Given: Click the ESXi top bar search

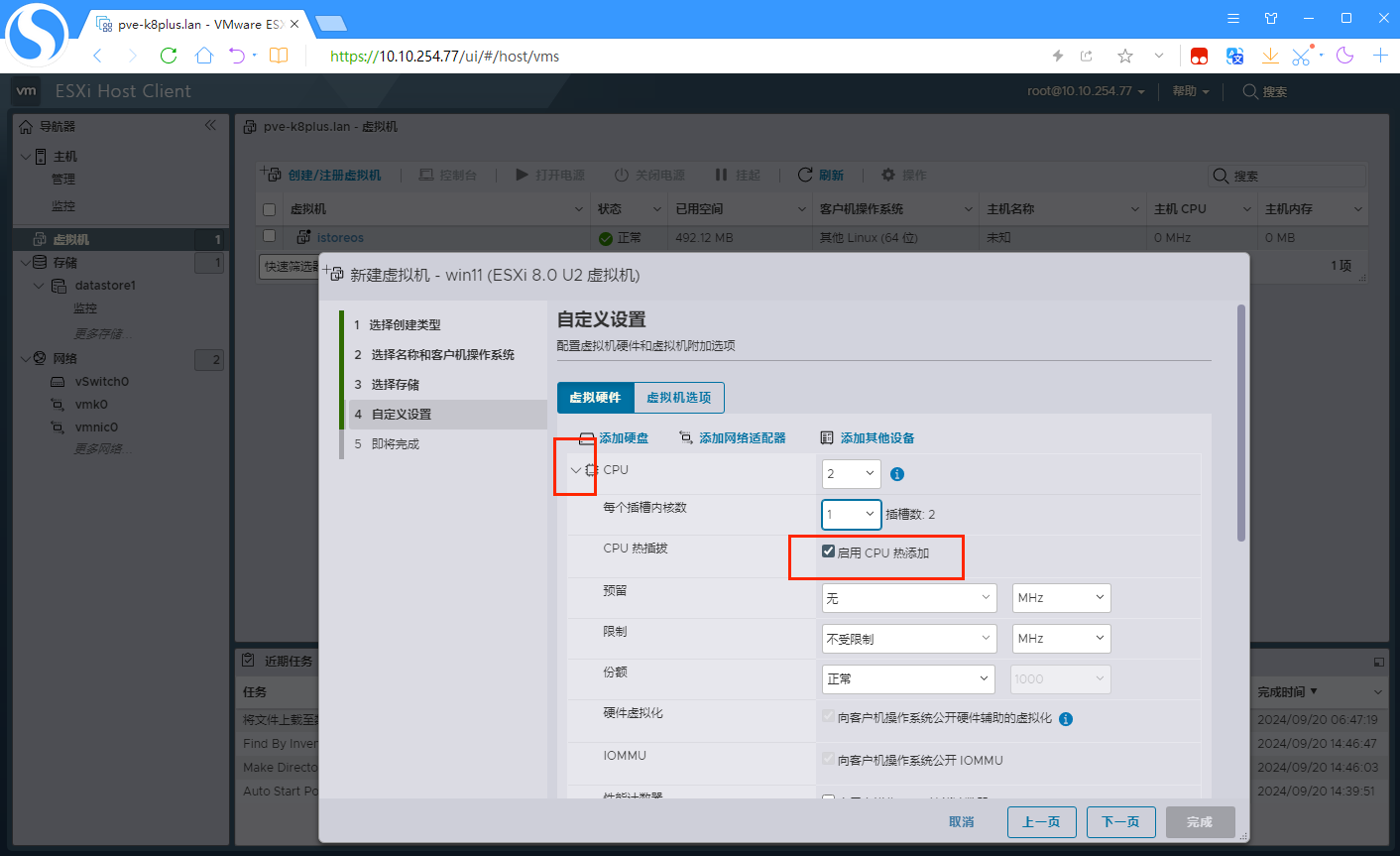Looking at the screenshot, I should pos(1265,91).
